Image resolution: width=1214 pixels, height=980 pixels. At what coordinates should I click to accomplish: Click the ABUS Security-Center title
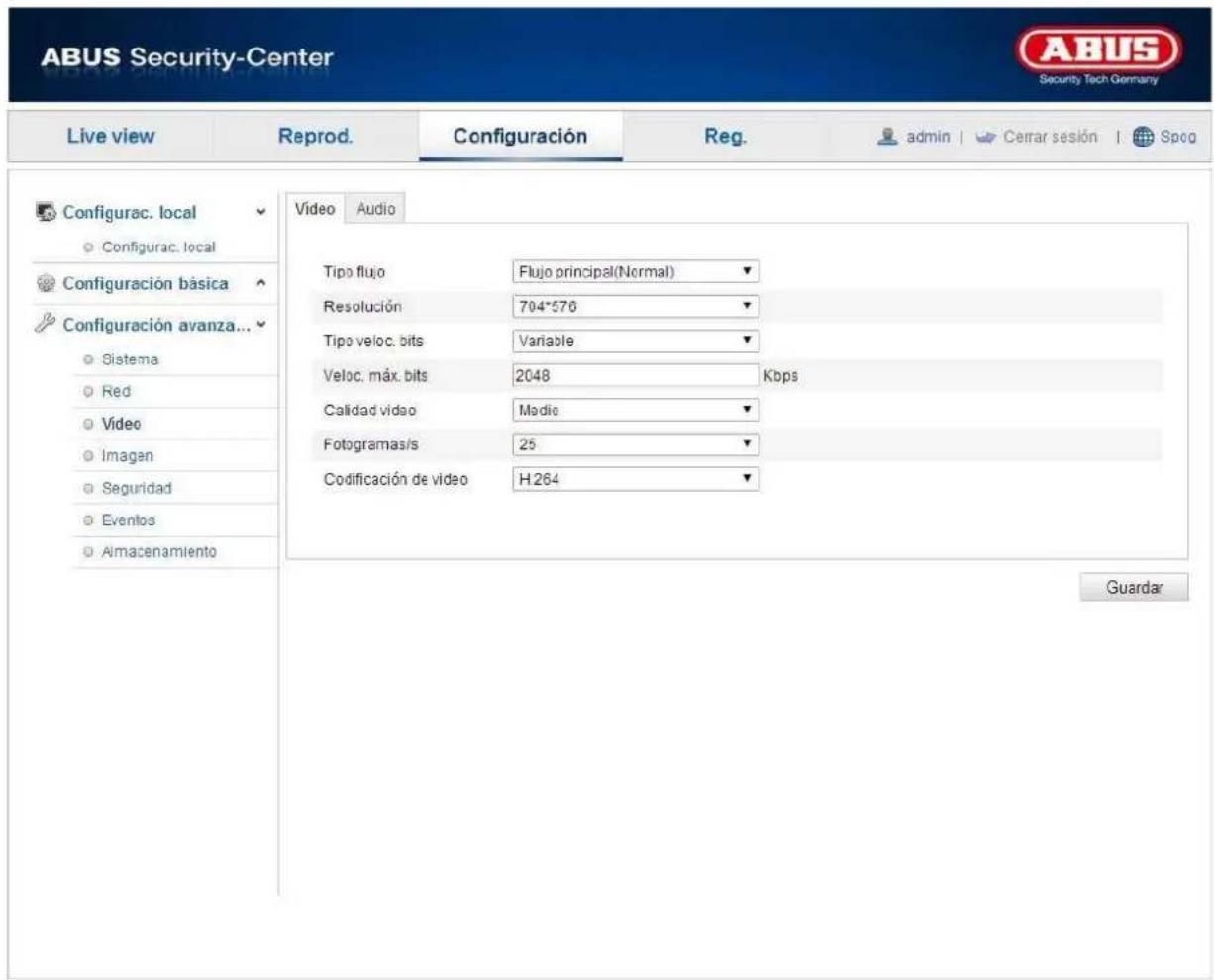coord(187,57)
